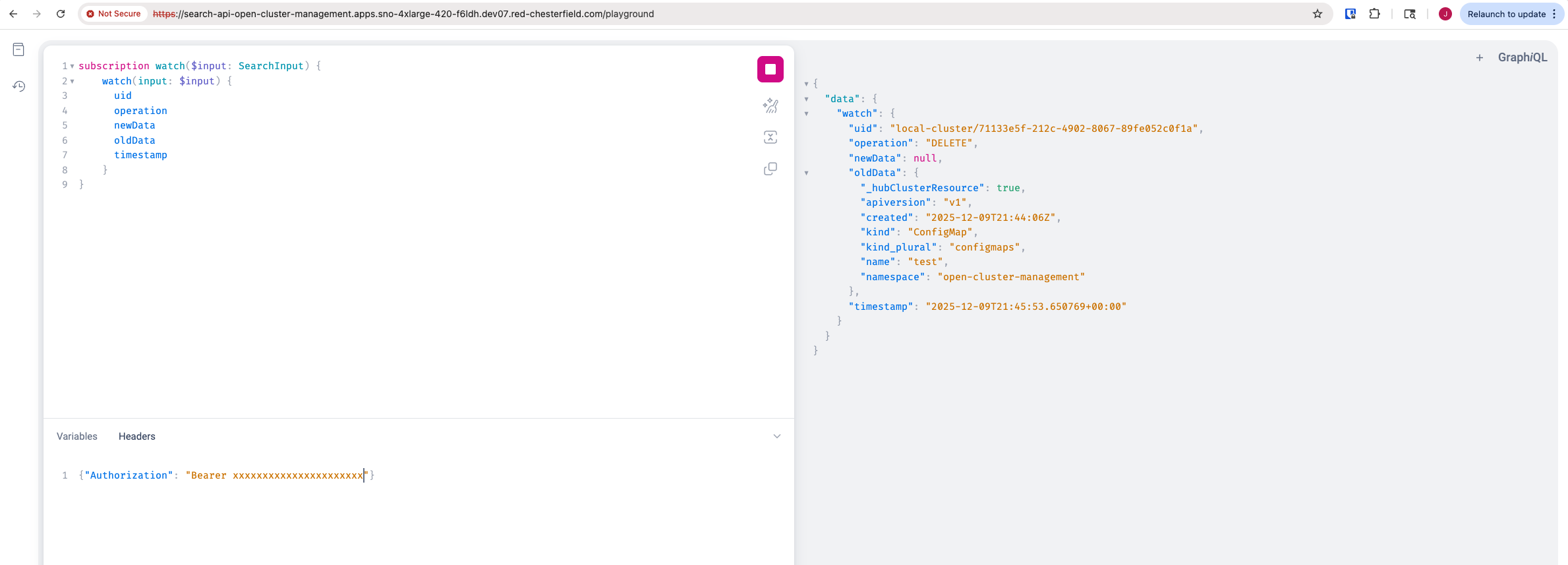Collapse the "watch" object in the response
The width and height of the screenshot is (1568, 565).
(x=806, y=113)
